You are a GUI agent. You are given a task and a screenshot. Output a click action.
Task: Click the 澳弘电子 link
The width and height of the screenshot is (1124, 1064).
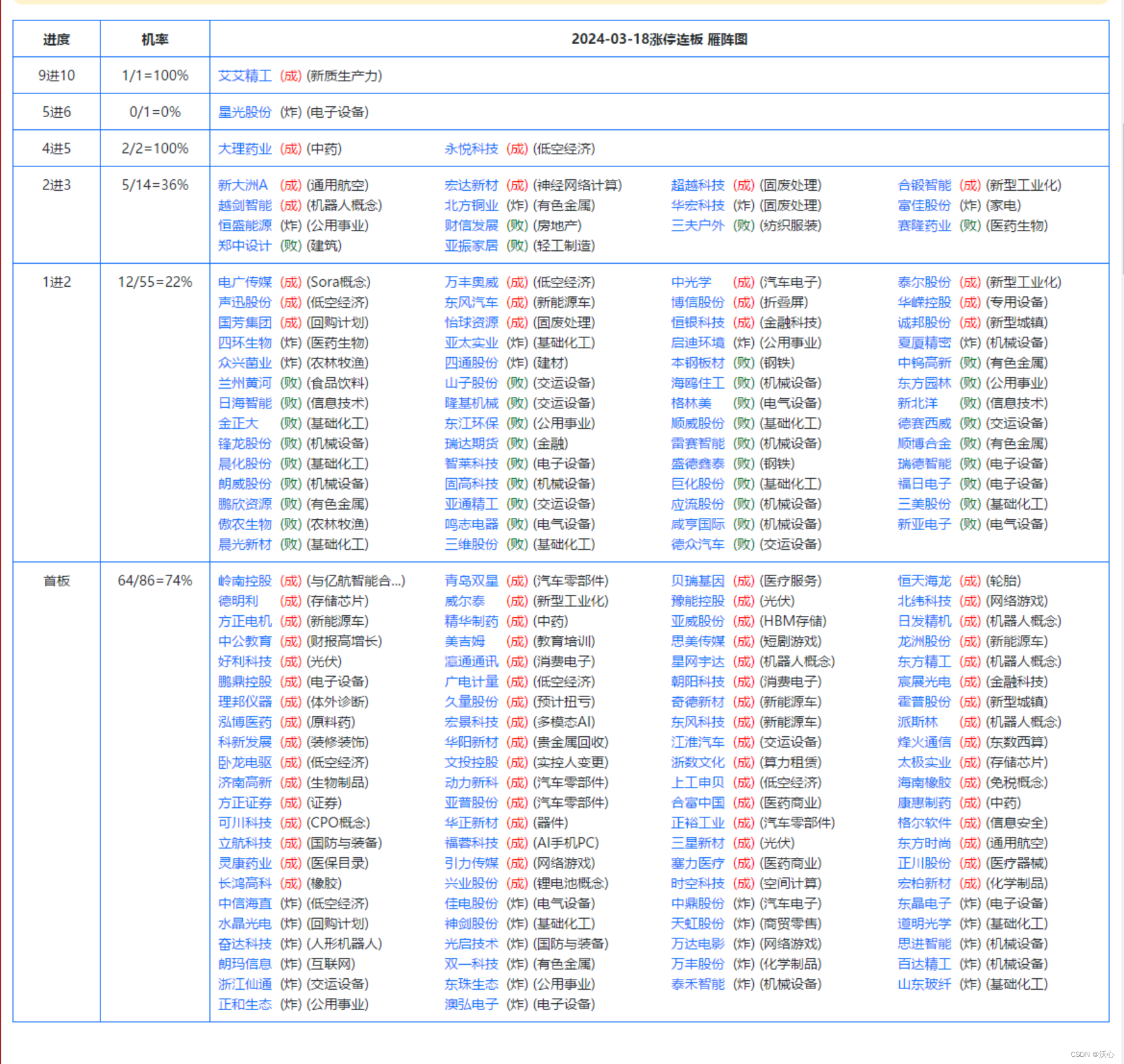point(471,1004)
